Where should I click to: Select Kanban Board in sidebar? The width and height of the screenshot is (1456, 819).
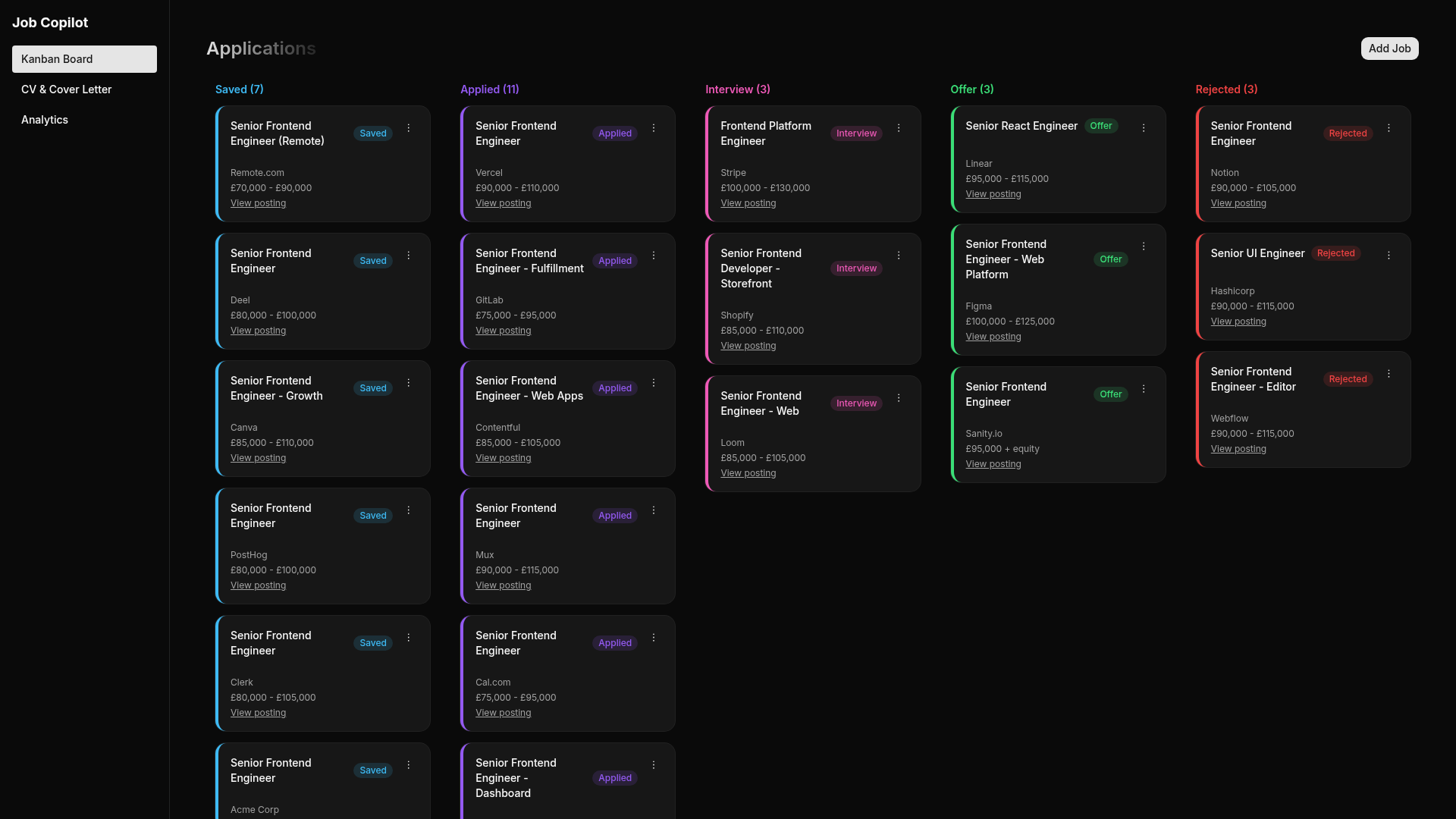pyautogui.click(x=84, y=59)
